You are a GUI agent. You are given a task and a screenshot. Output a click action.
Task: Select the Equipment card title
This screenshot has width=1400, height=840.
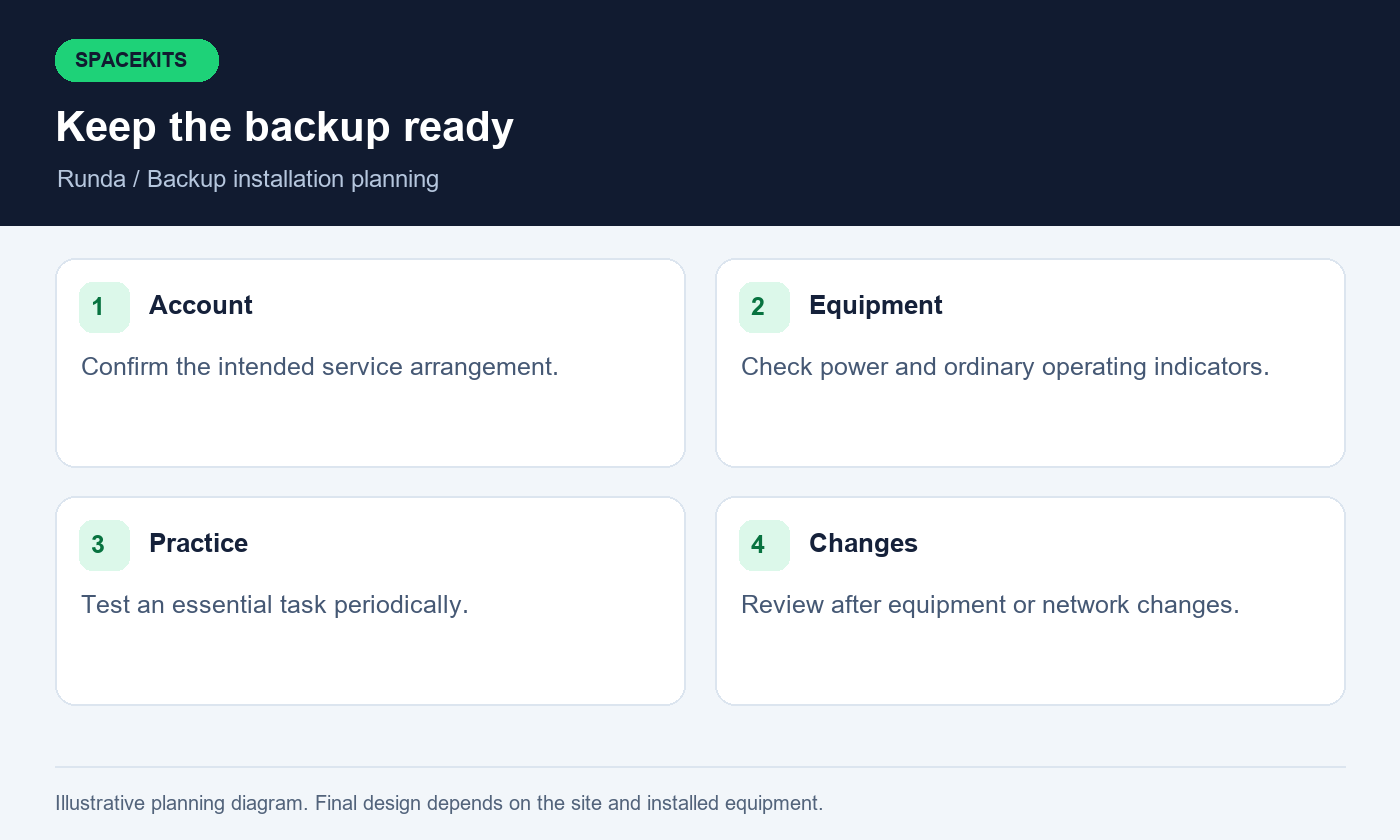[876, 305]
